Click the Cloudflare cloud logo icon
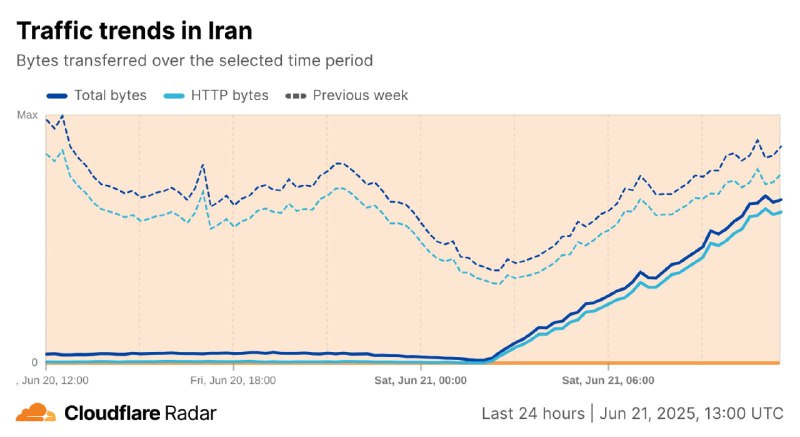Viewport: 800px width, 437px height. tap(36, 413)
